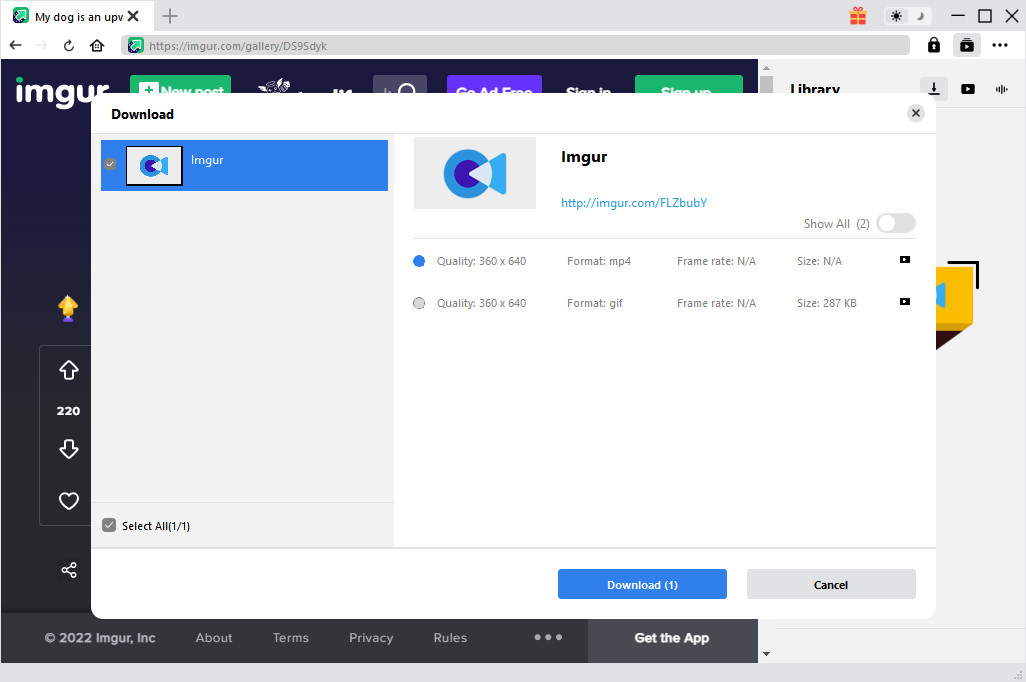Switch to the 'My dog is an upv' tab
The height and width of the screenshot is (682, 1026).
(75, 16)
